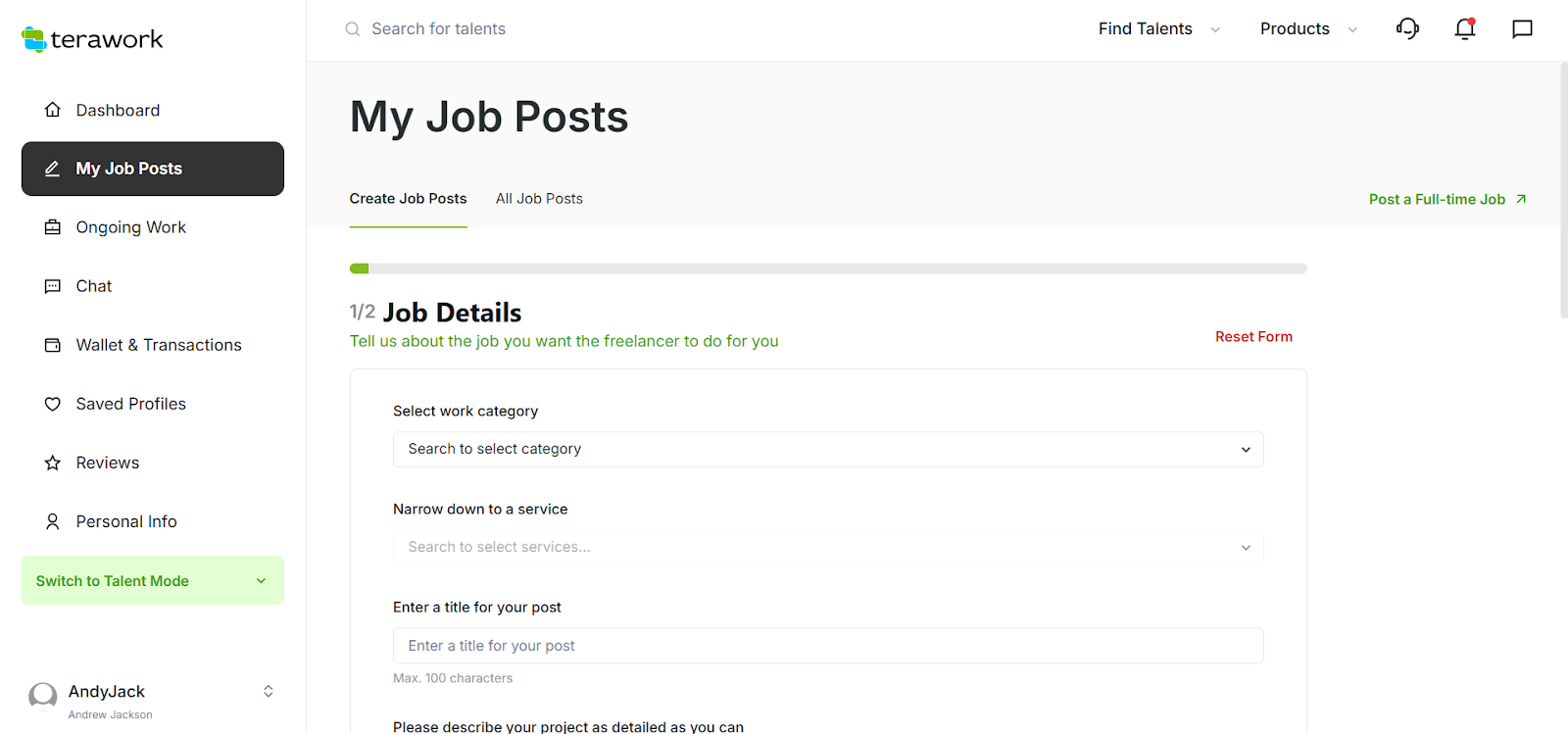Click the Wallet & Transactions icon
Screen dimensions: 1568x734
(x=53, y=345)
